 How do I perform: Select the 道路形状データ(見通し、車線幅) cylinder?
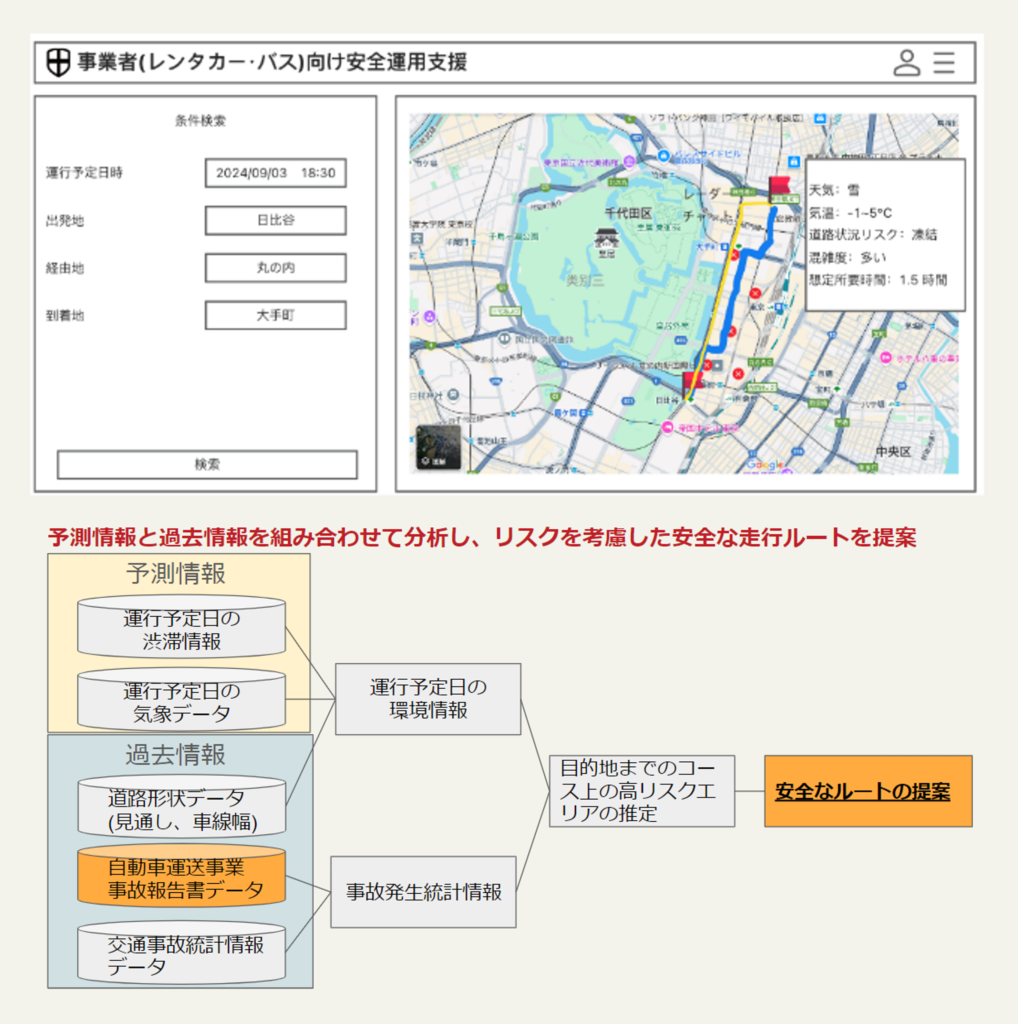point(182,807)
